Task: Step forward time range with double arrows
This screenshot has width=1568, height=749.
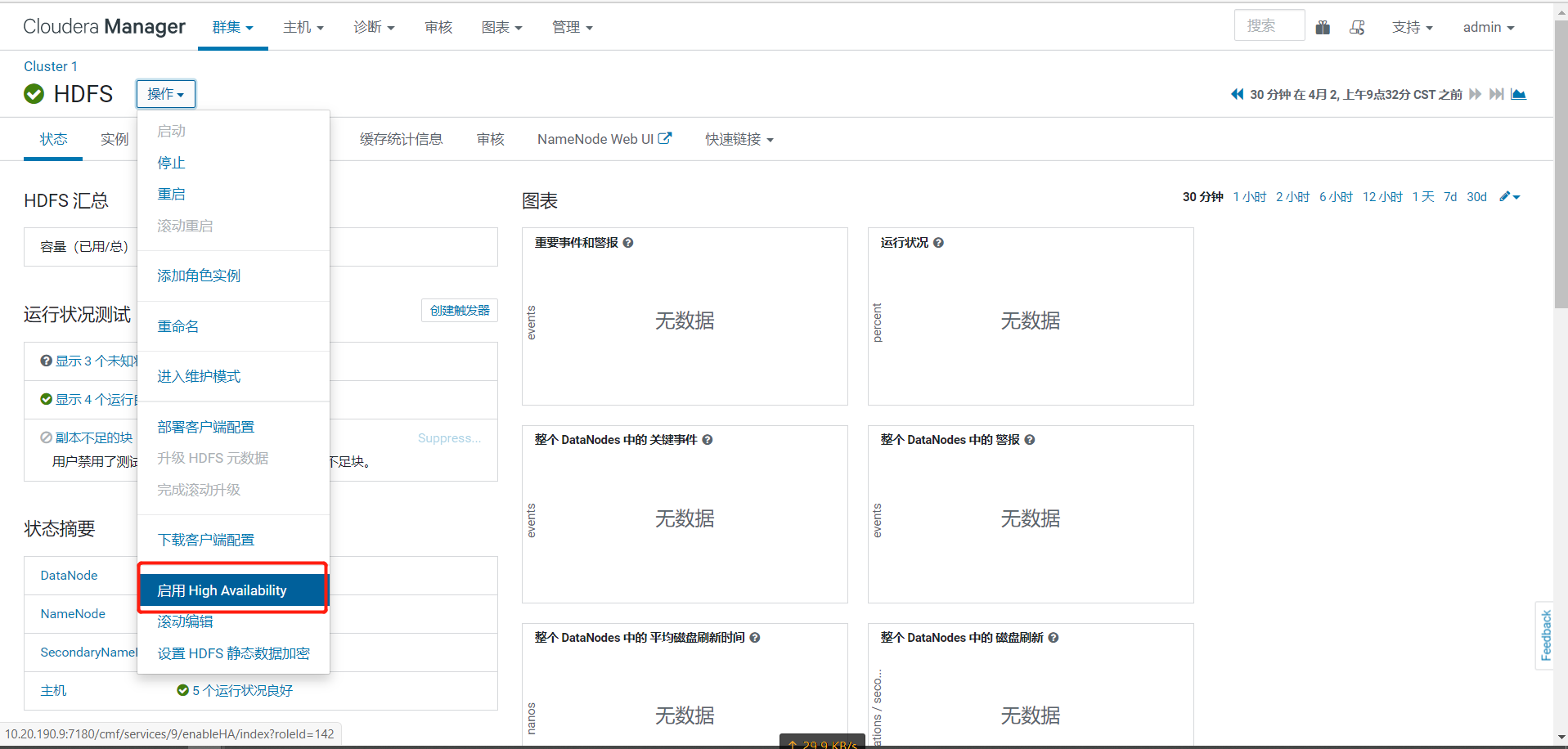Action: (1475, 94)
